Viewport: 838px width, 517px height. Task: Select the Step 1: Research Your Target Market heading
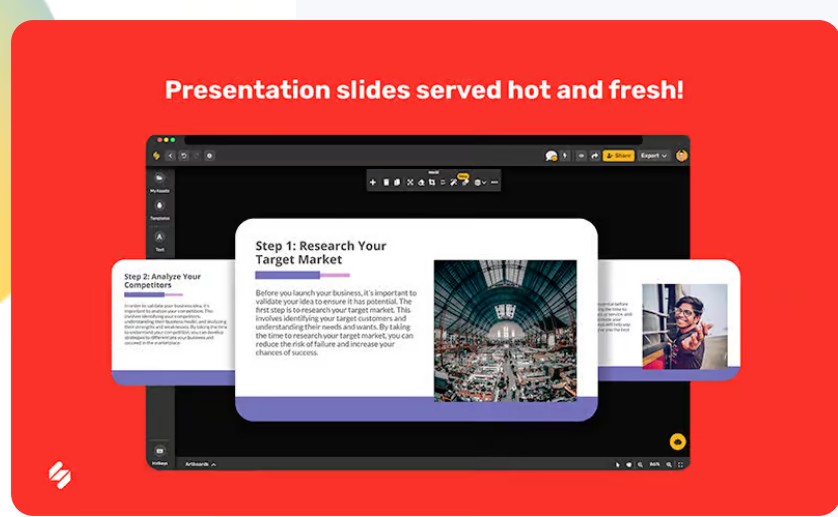(x=321, y=252)
